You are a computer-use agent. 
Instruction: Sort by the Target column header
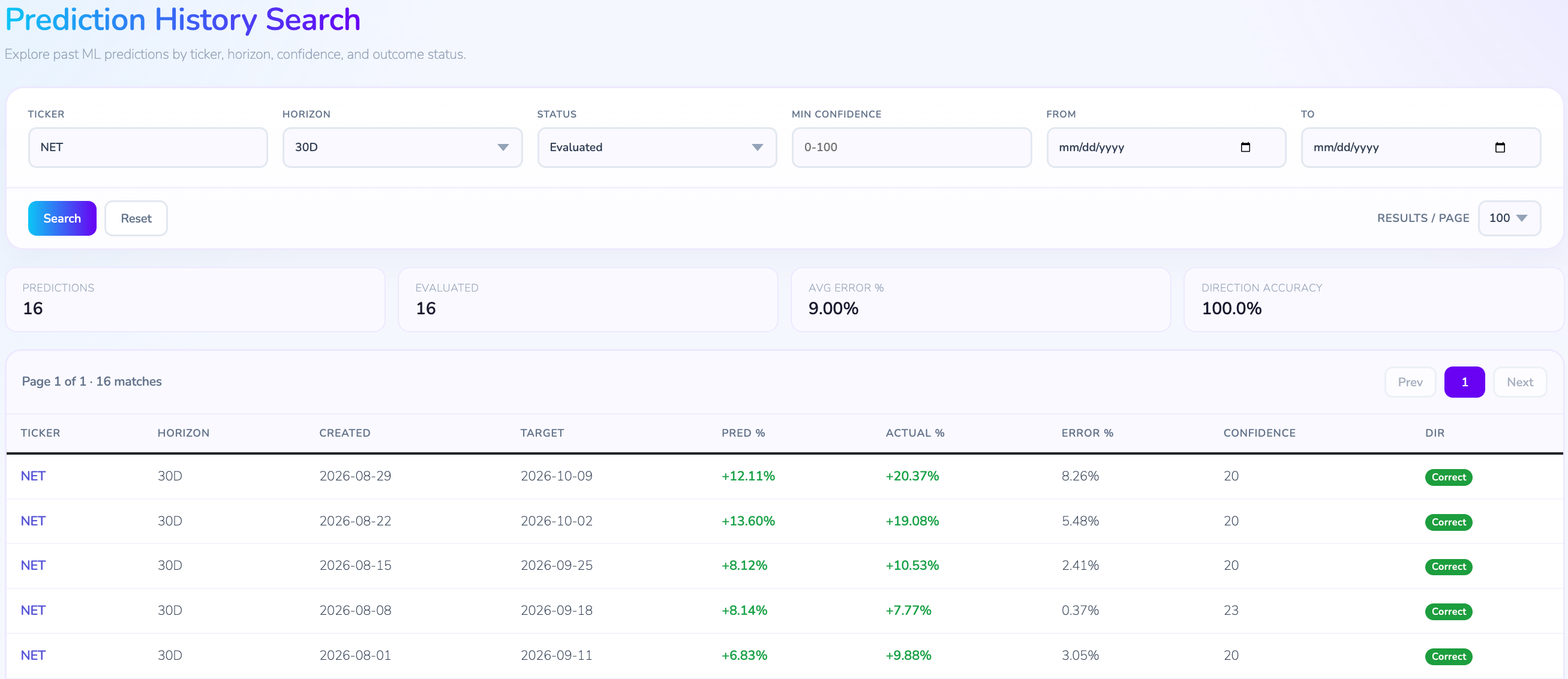542,433
